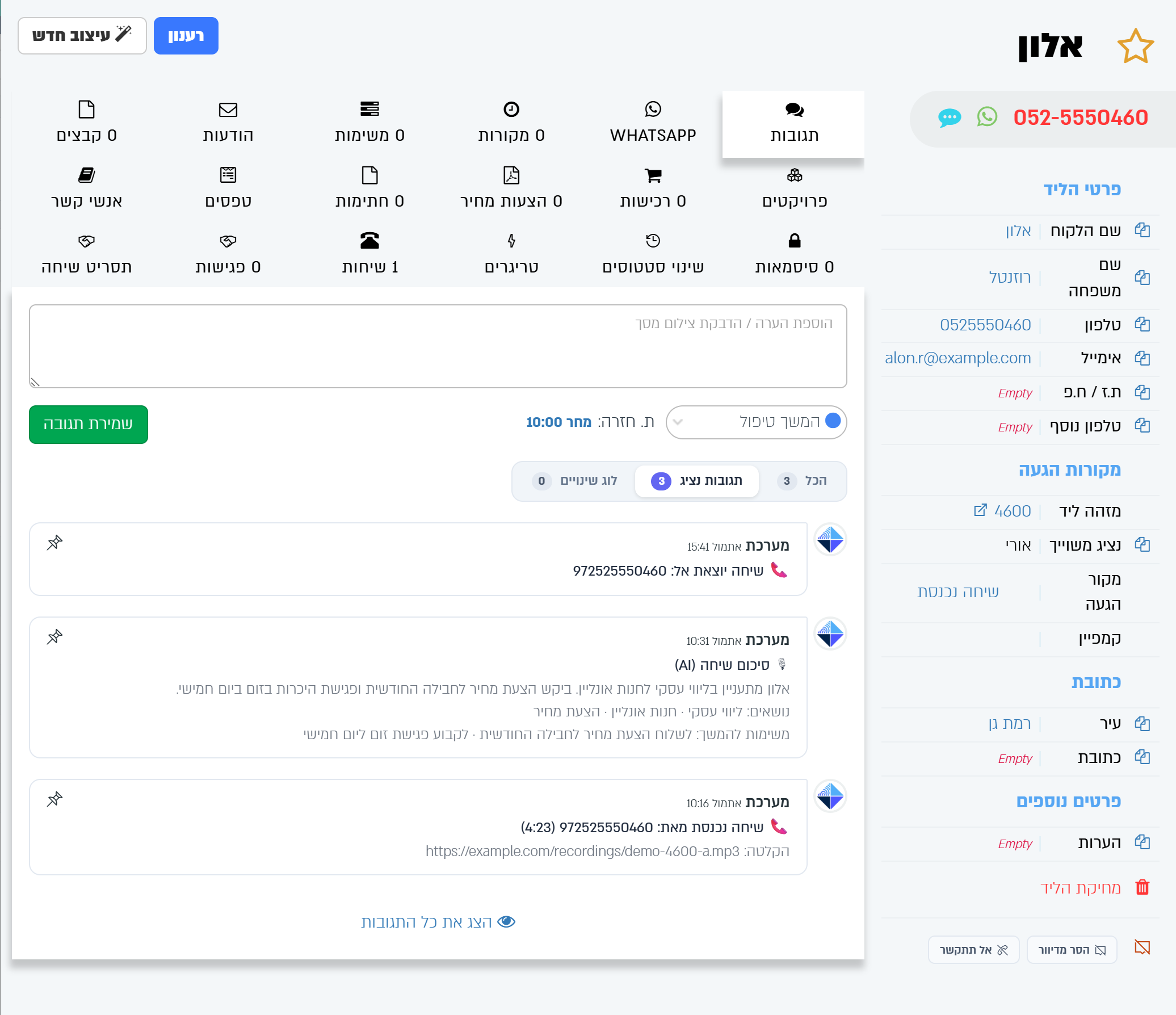The height and width of the screenshot is (1015, 1176).
Task: Save comment with שמירת תגובה button
Action: click(x=89, y=424)
